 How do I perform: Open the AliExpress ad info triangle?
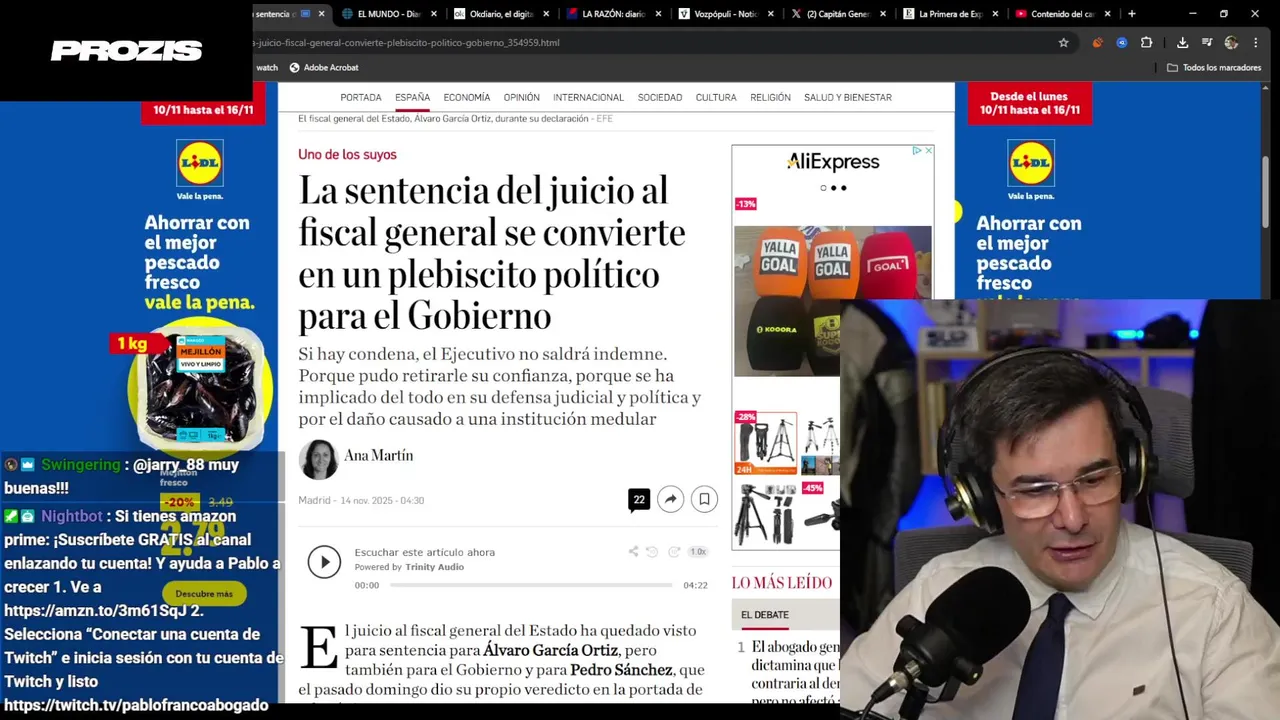point(916,151)
